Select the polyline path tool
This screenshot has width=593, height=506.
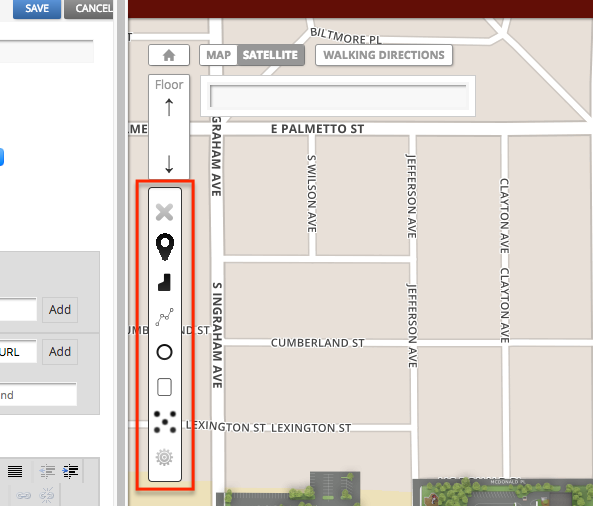coord(165,317)
